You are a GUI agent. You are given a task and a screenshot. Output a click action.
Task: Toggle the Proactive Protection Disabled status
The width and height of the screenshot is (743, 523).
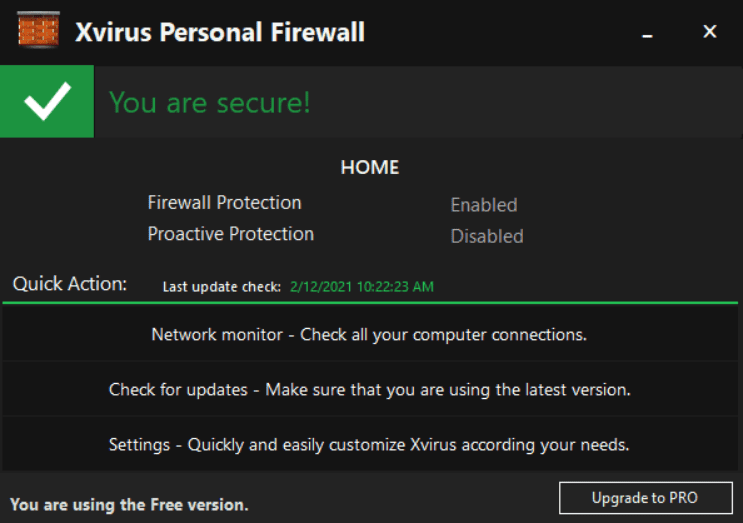tap(487, 236)
